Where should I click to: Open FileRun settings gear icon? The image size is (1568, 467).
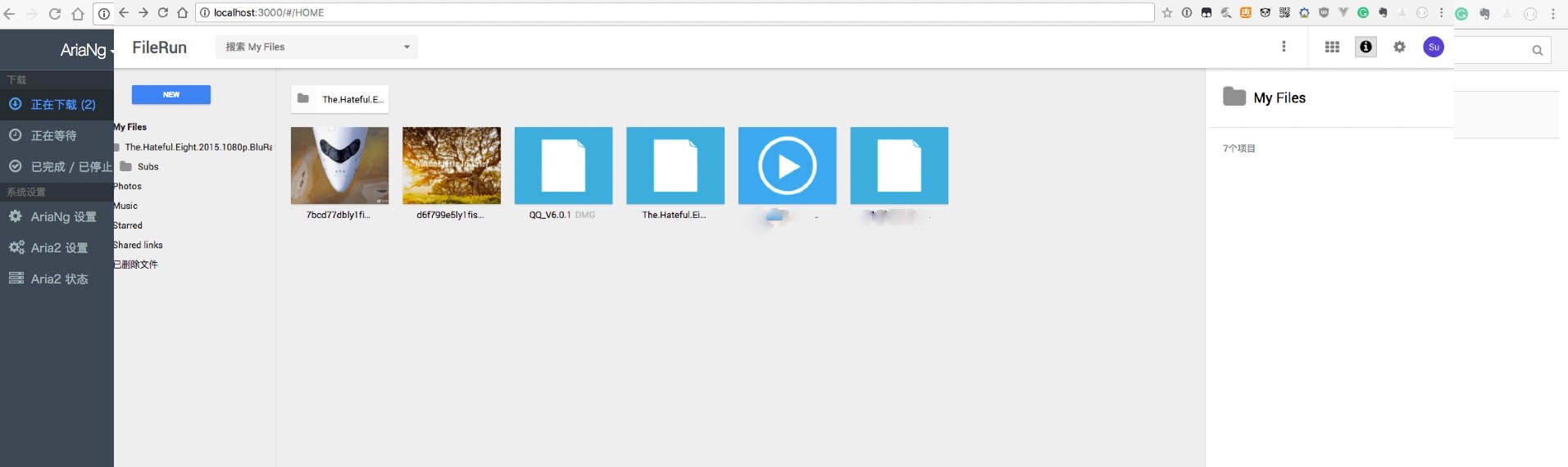pos(1399,47)
